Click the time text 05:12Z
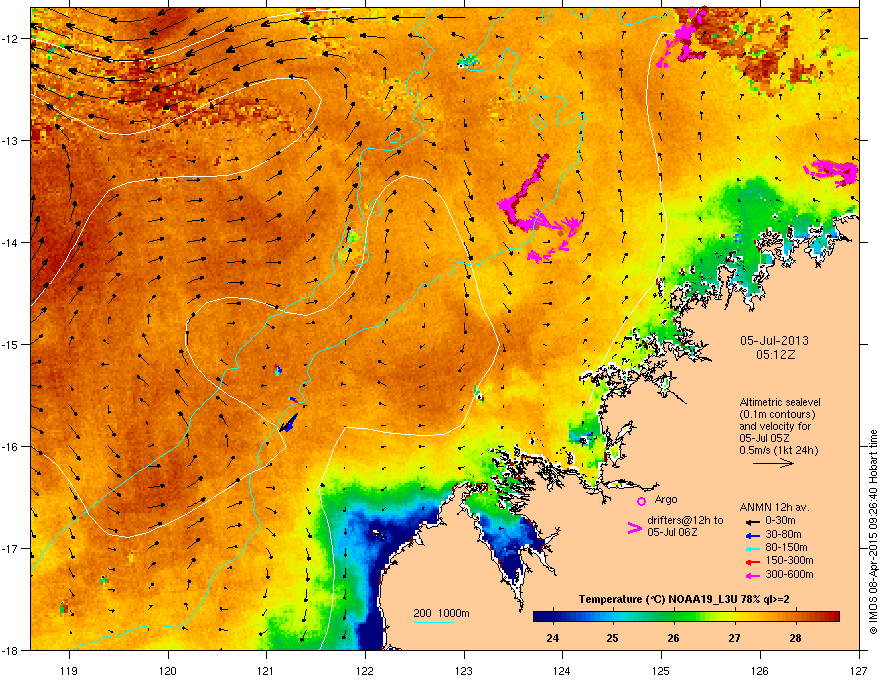Viewport: 880px width, 680px height. (x=775, y=355)
